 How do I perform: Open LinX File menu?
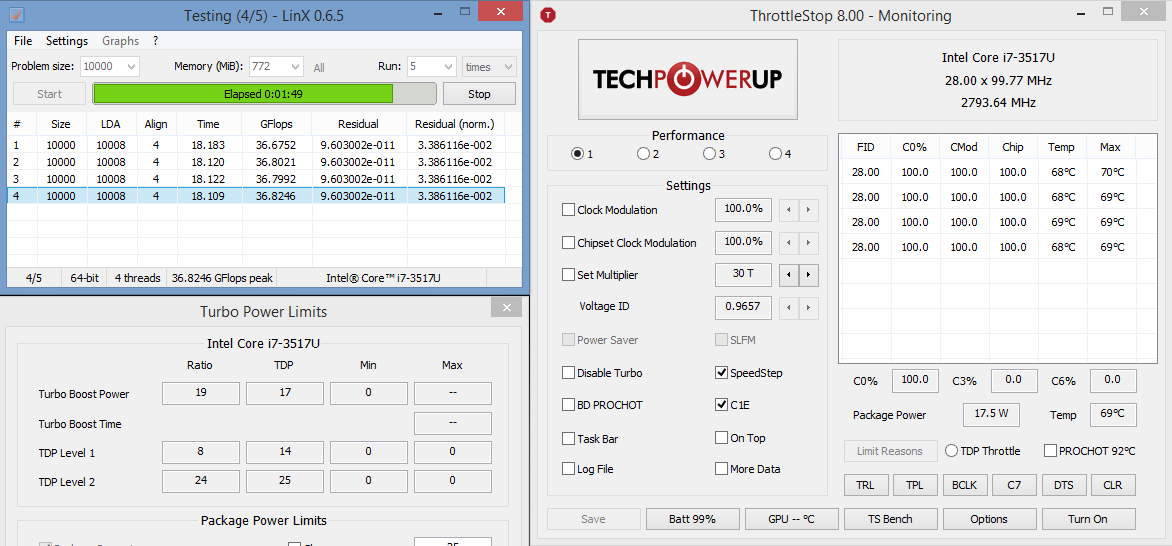coord(23,41)
